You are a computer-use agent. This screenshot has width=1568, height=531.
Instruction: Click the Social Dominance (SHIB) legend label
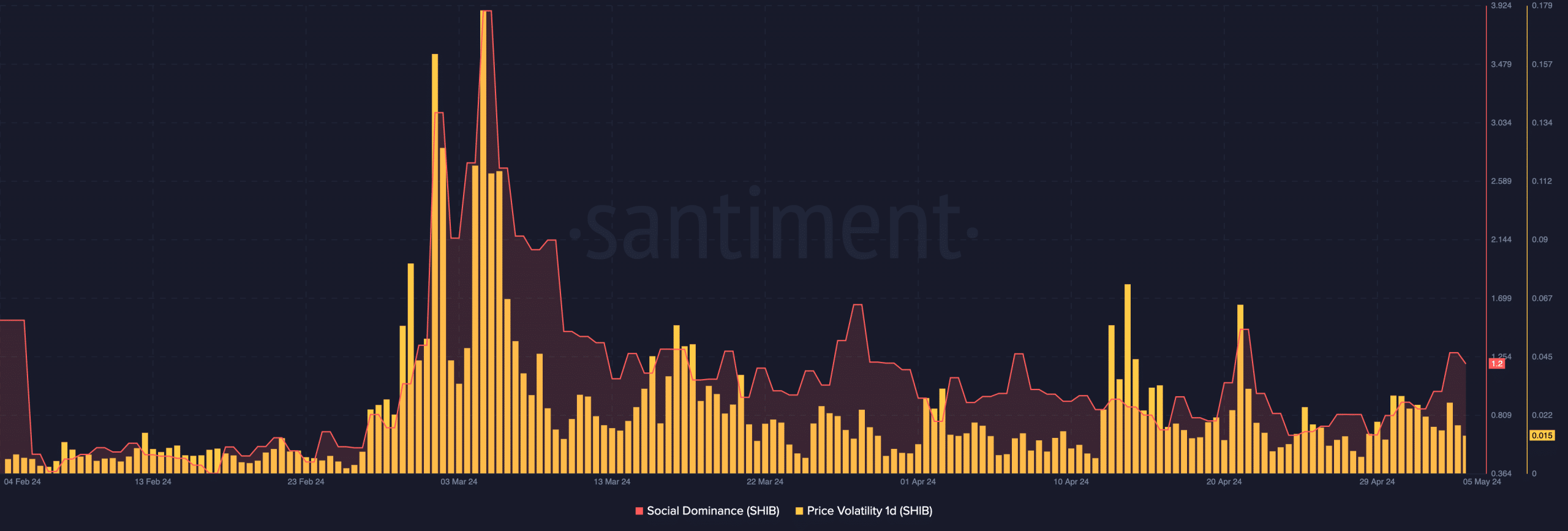coord(713,511)
